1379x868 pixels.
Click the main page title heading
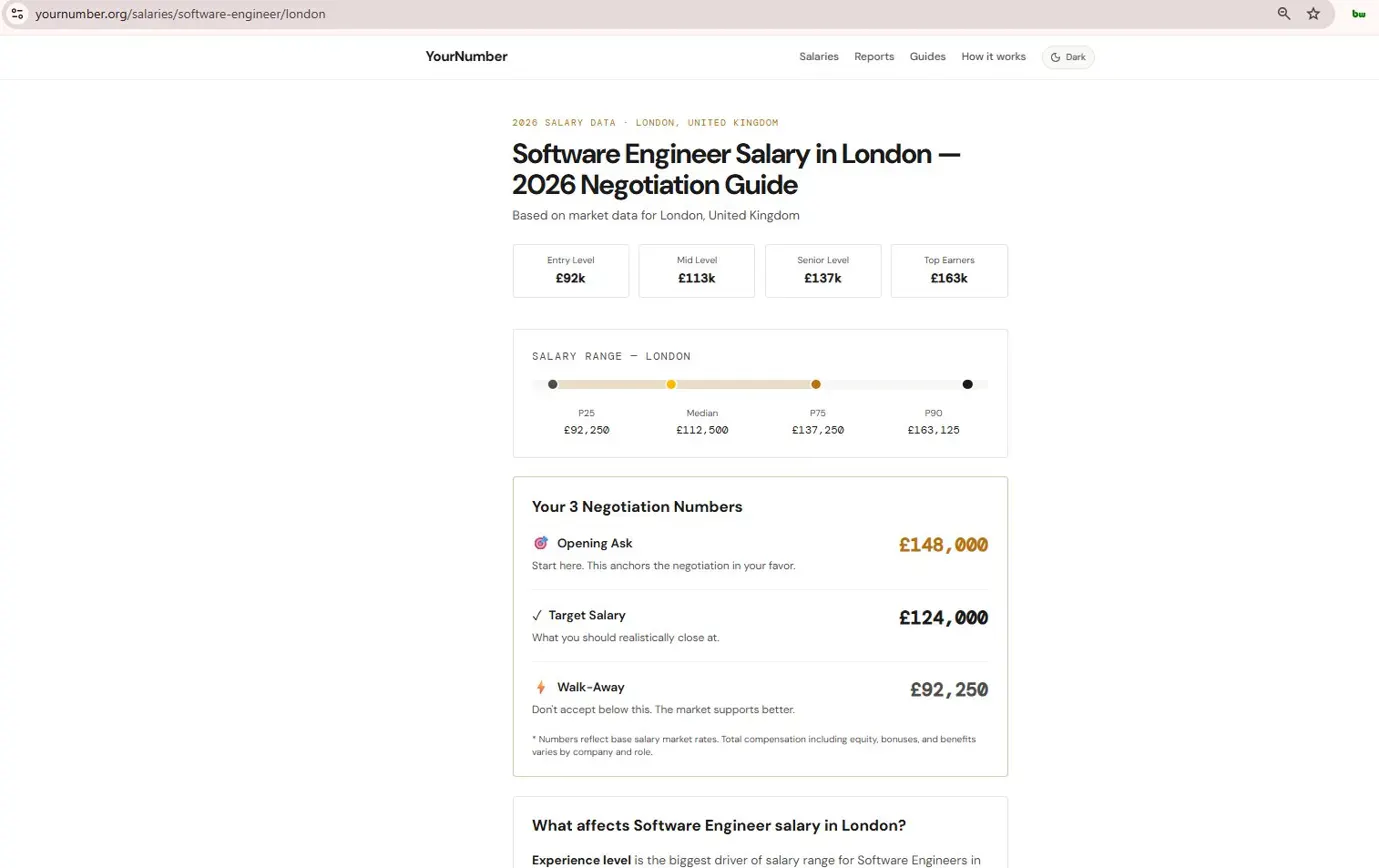coord(737,169)
